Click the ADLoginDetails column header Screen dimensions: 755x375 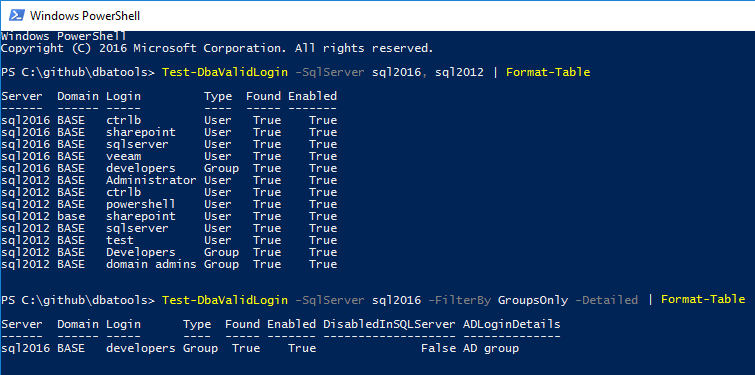[x=511, y=324]
